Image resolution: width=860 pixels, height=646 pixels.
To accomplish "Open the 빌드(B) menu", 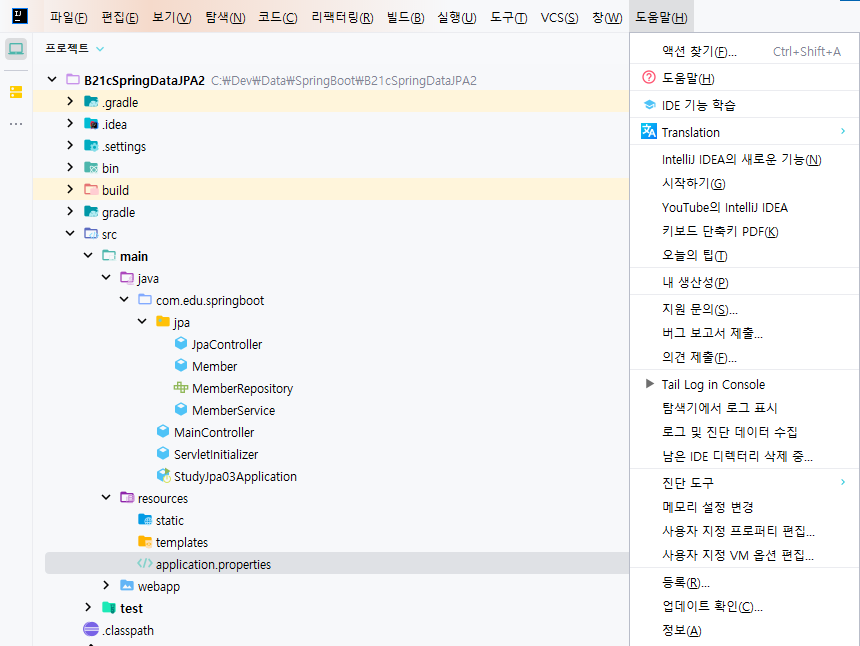I will tap(405, 18).
